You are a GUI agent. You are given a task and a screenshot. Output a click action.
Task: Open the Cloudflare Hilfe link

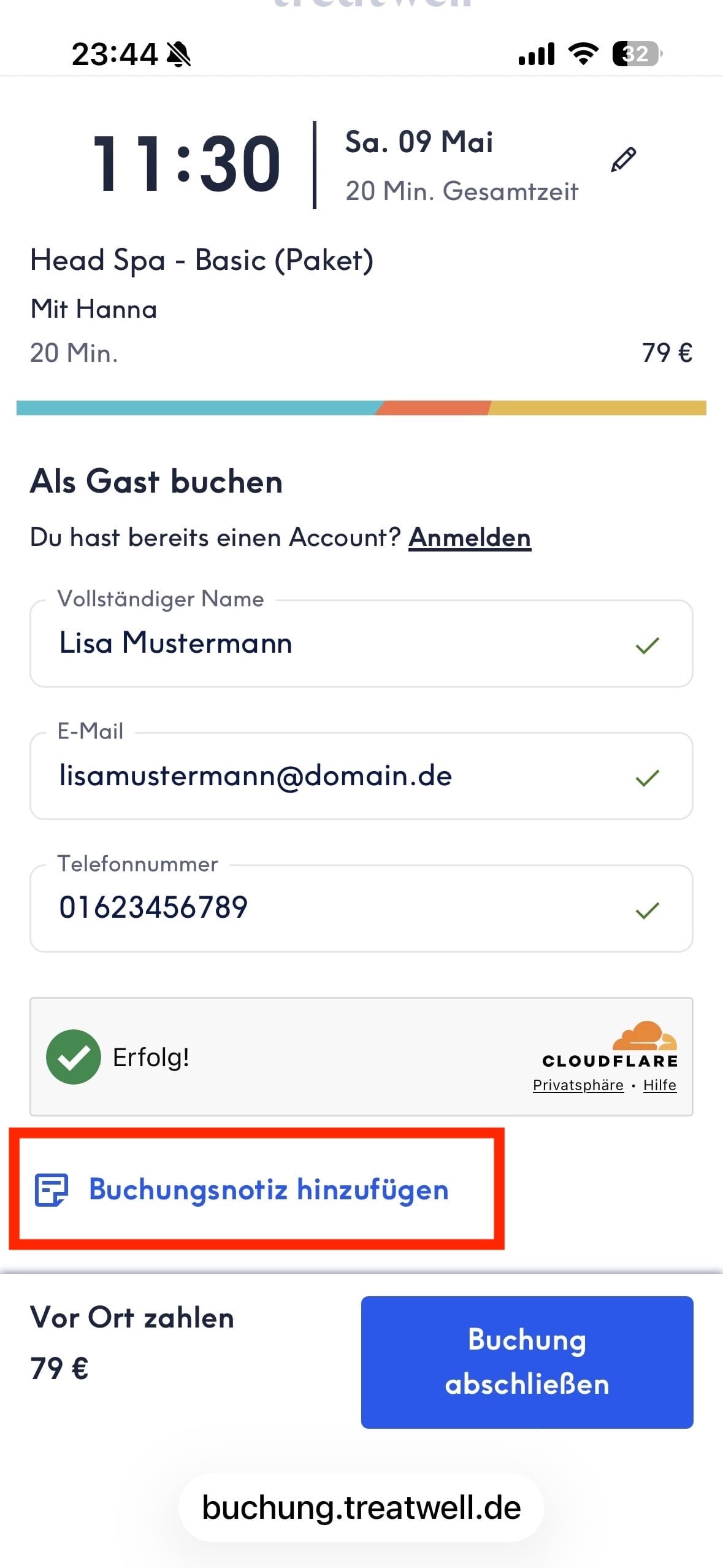pos(659,1085)
